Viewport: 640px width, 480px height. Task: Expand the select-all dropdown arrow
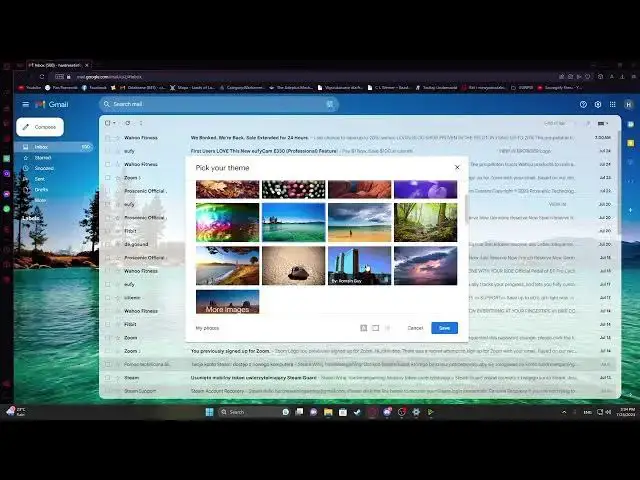[x=114, y=123]
